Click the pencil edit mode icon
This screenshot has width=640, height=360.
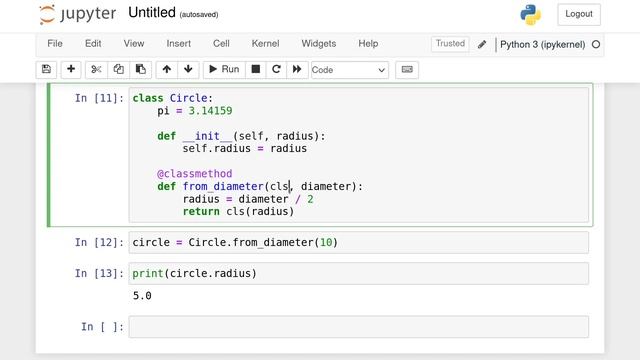[482, 44]
